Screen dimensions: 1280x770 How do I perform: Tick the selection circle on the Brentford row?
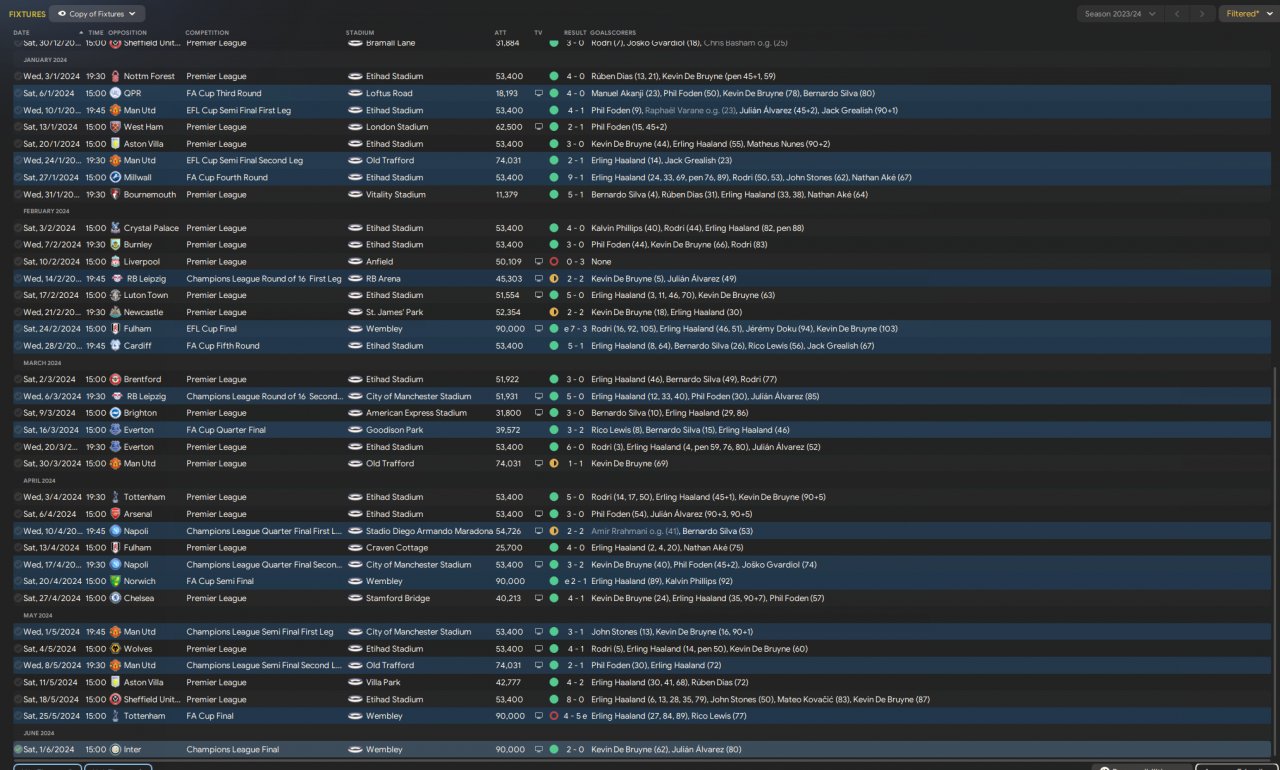[18, 379]
